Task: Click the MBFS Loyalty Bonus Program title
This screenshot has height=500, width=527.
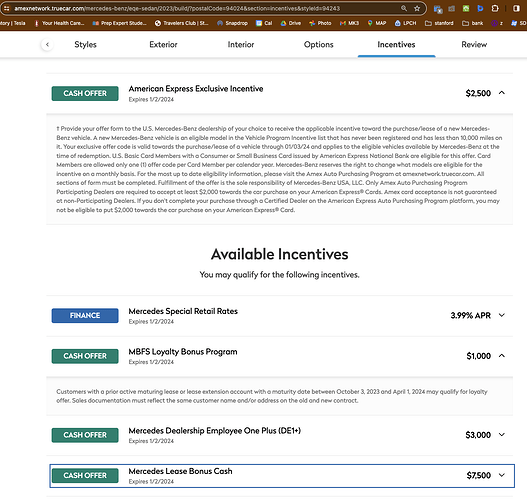Action: coord(183,352)
